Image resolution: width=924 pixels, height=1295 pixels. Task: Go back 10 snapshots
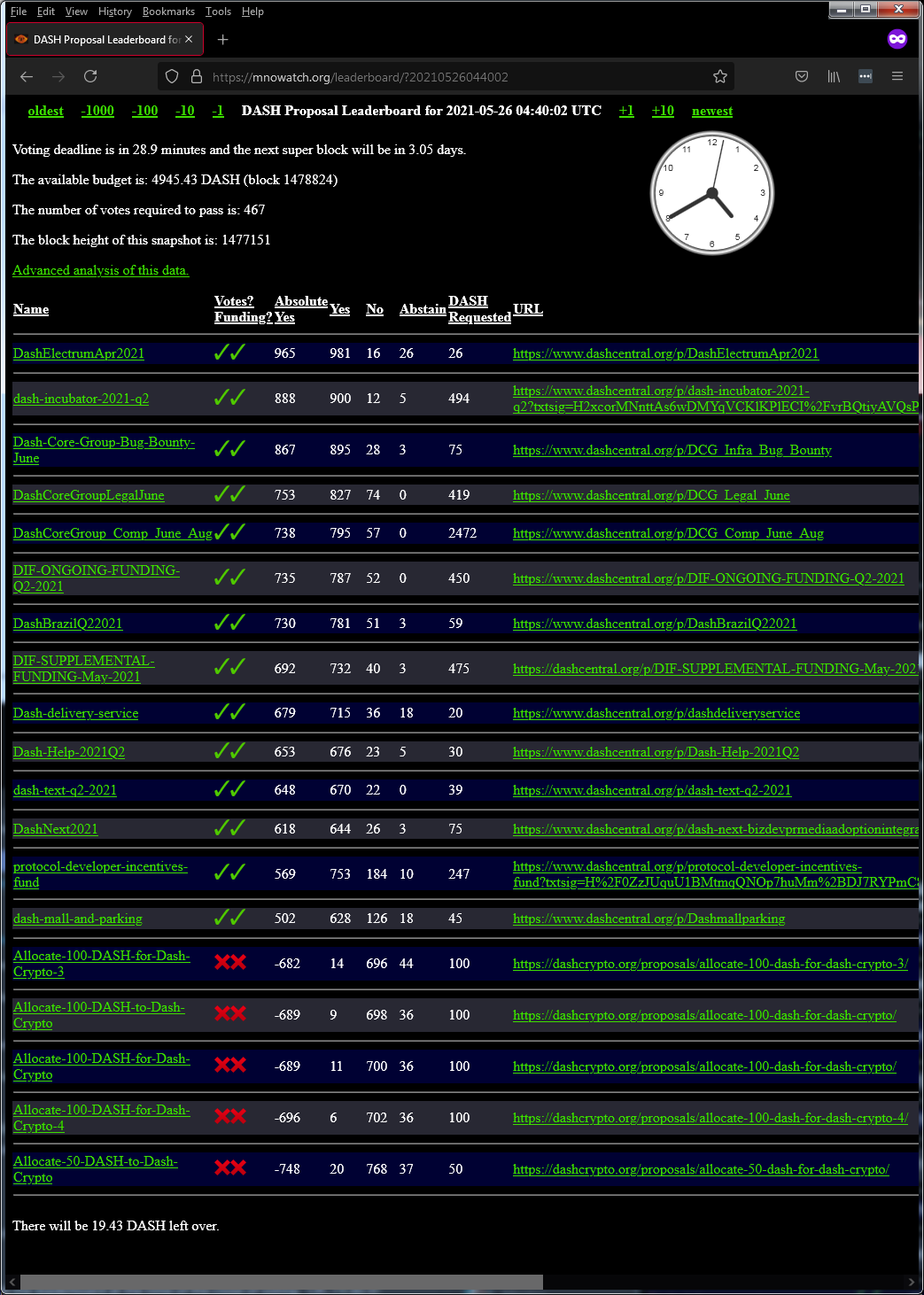(x=185, y=111)
